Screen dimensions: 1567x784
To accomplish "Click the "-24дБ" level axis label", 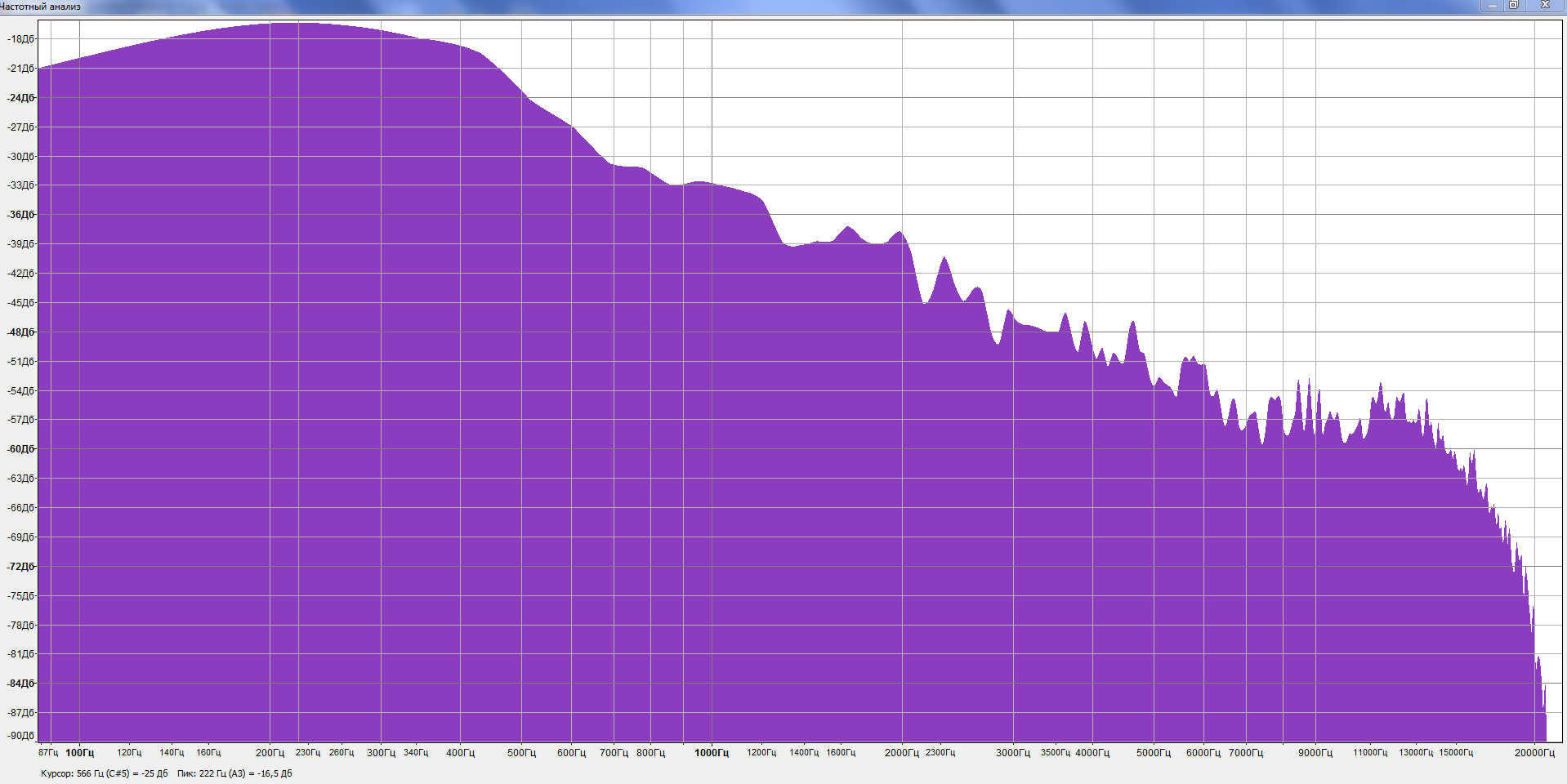I will pos(22,98).
